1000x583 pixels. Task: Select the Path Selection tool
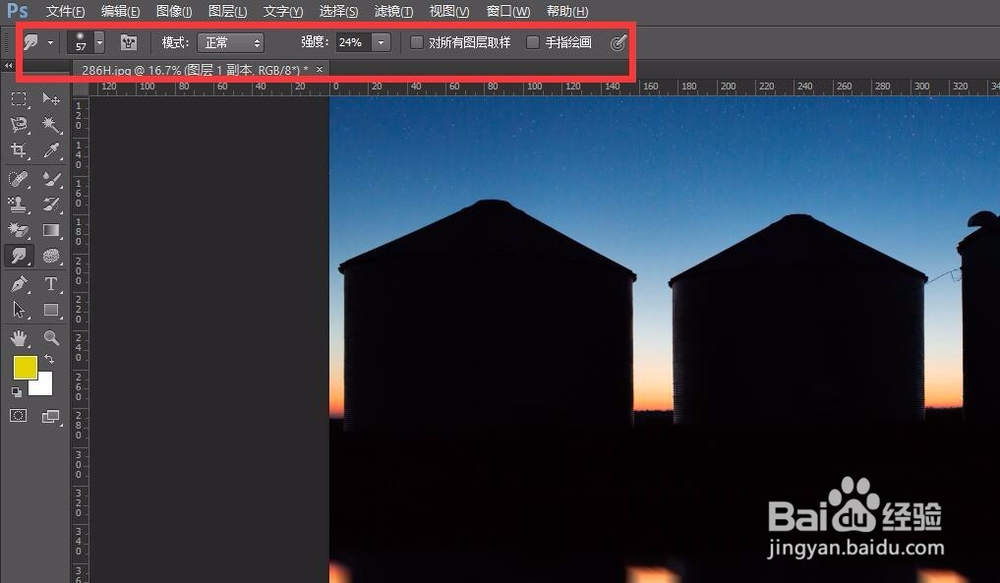18,310
